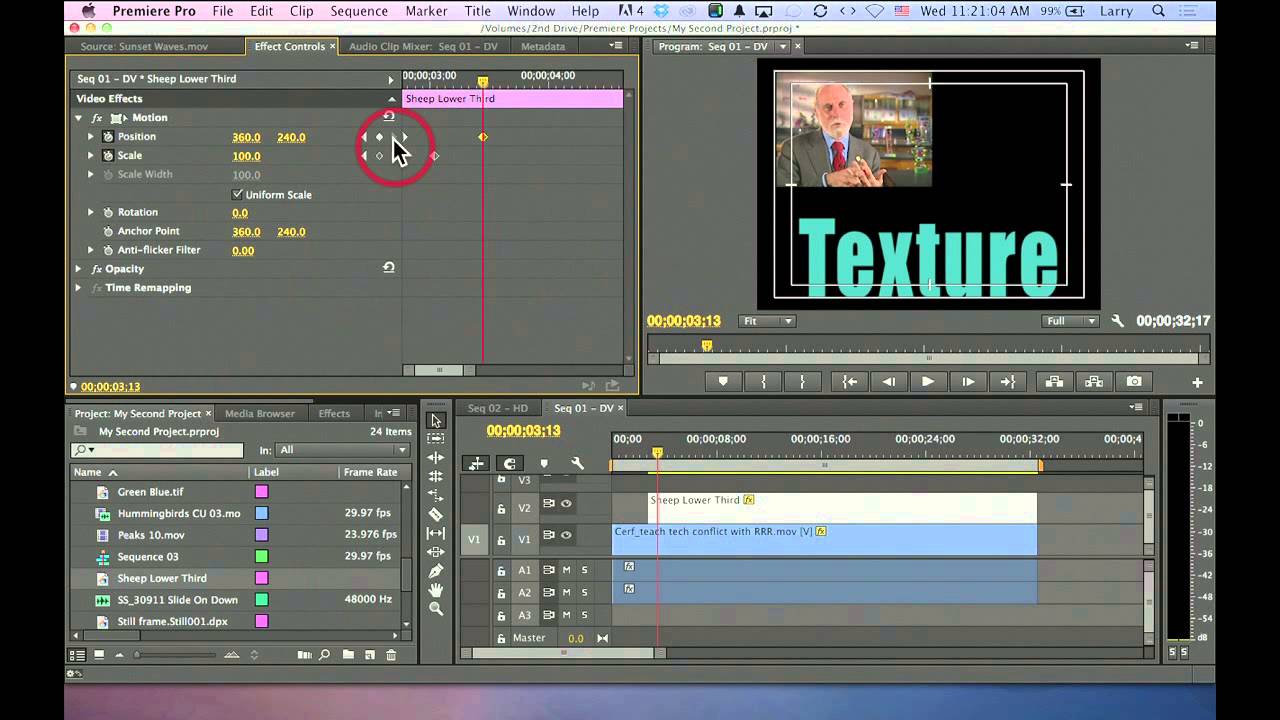The height and width of the screenshot is (720, 1280).
Task: Toggle Snap magnet in timeline
Action: (510, 463)
